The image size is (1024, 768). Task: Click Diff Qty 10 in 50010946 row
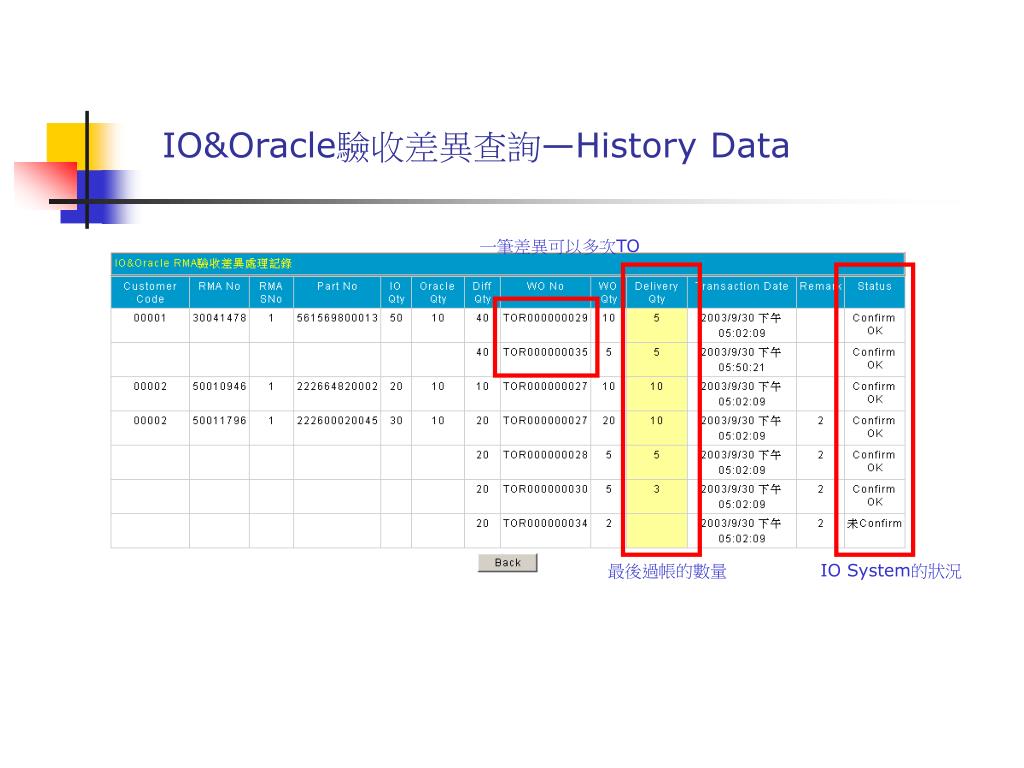[x=482, y=387]
